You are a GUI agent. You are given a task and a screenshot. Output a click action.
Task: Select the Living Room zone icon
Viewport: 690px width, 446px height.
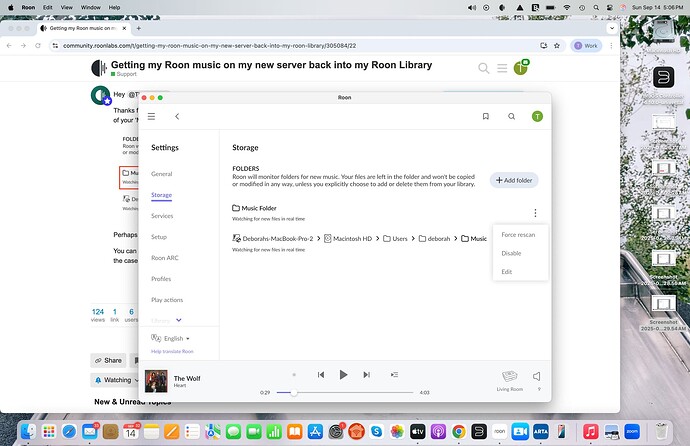point(510,376)
